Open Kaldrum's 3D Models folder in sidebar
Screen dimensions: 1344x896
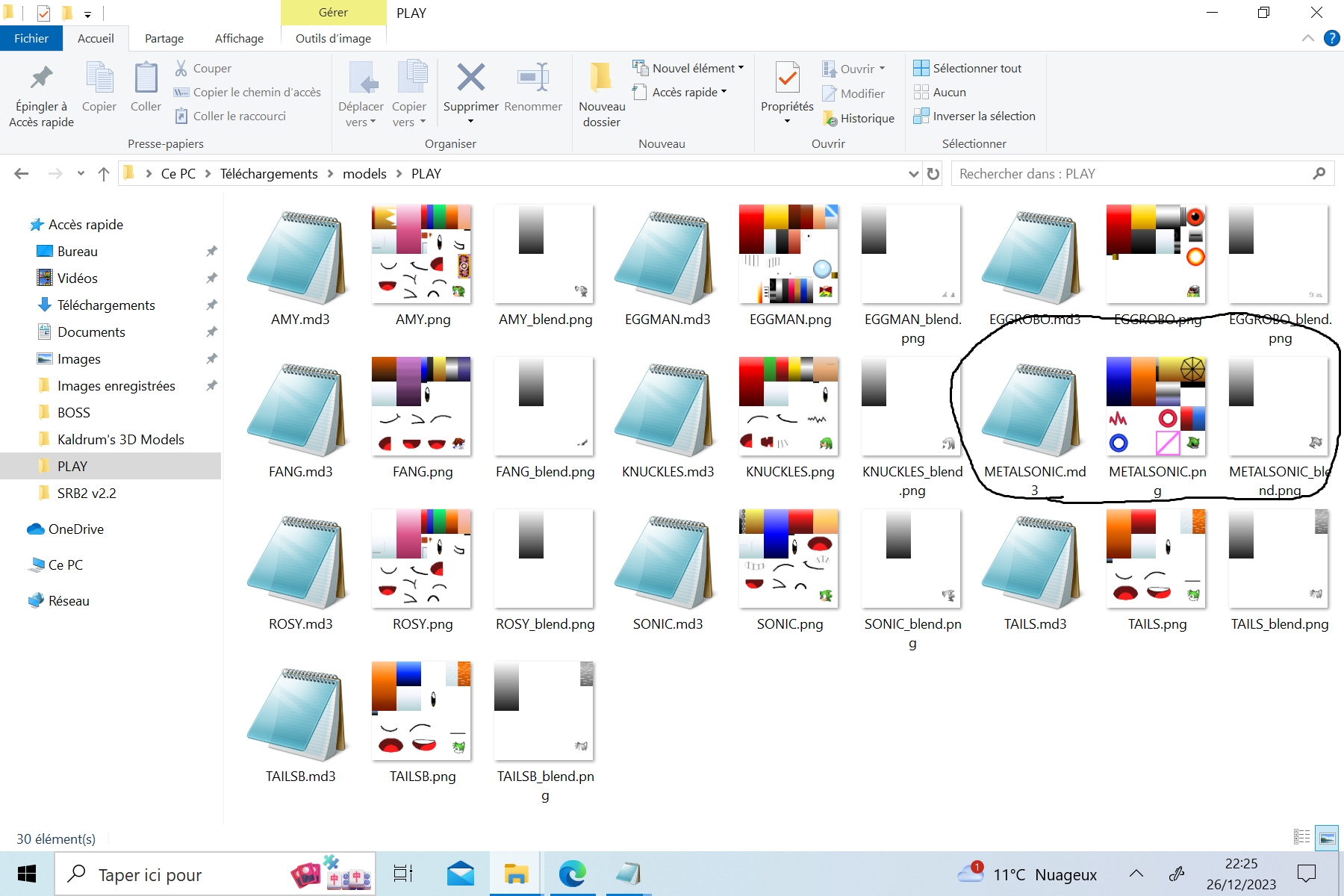121,440
